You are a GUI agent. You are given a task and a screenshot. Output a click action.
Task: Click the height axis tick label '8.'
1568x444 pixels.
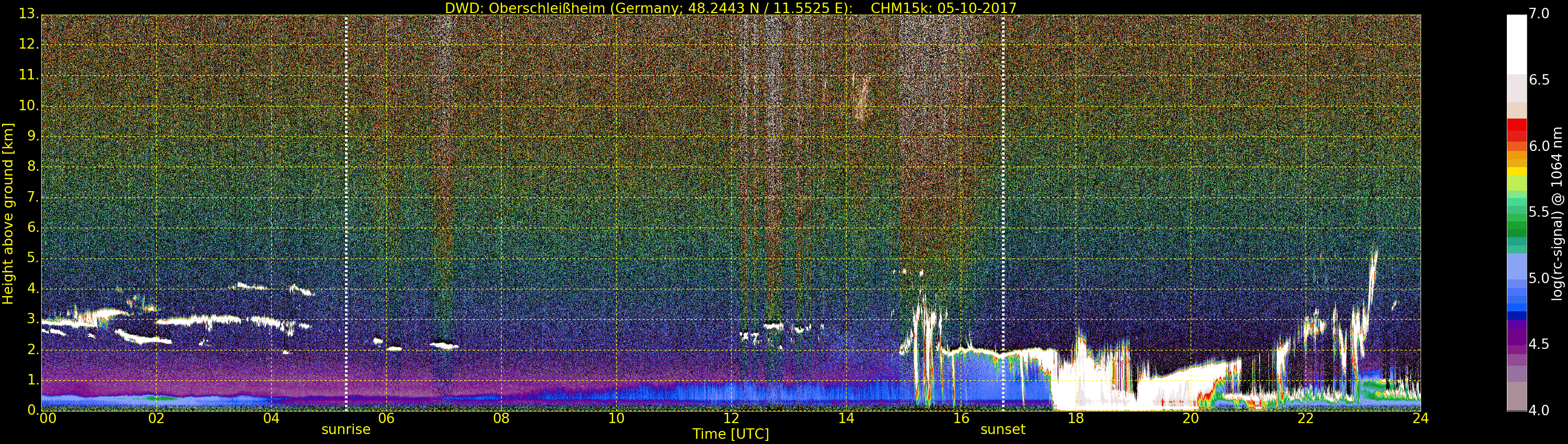[33, 166]
